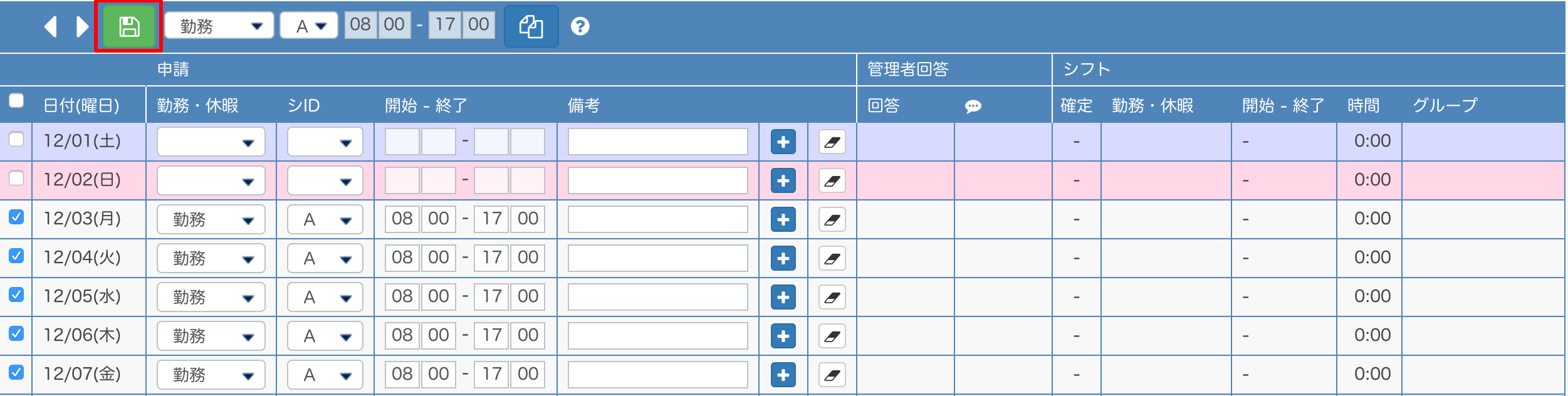Uncheck the 12/04(火) row checkbox
1568x396 pixels.
click(x=16, y=256)
